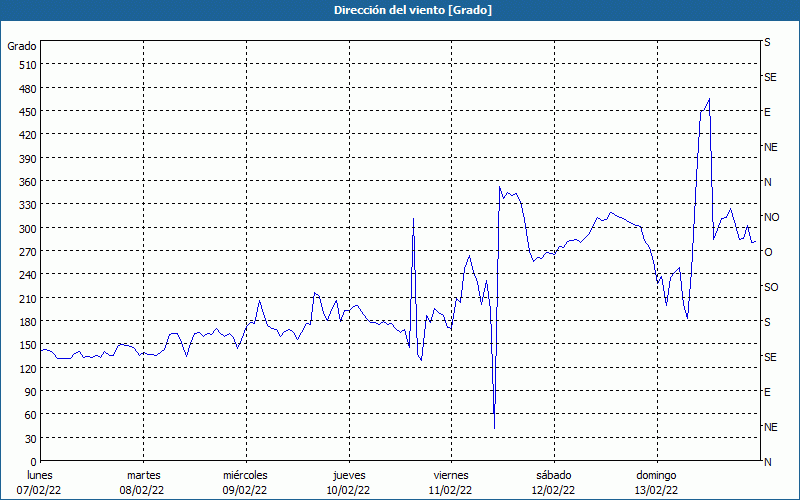Click the y-axis value 450

28,112
